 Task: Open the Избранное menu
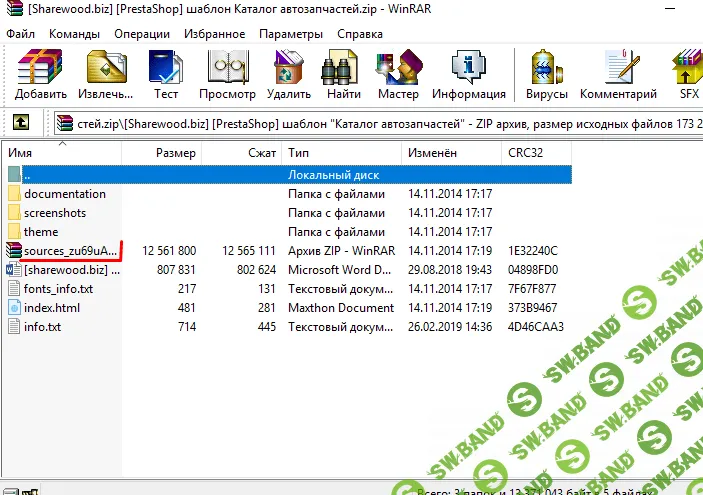214,34
